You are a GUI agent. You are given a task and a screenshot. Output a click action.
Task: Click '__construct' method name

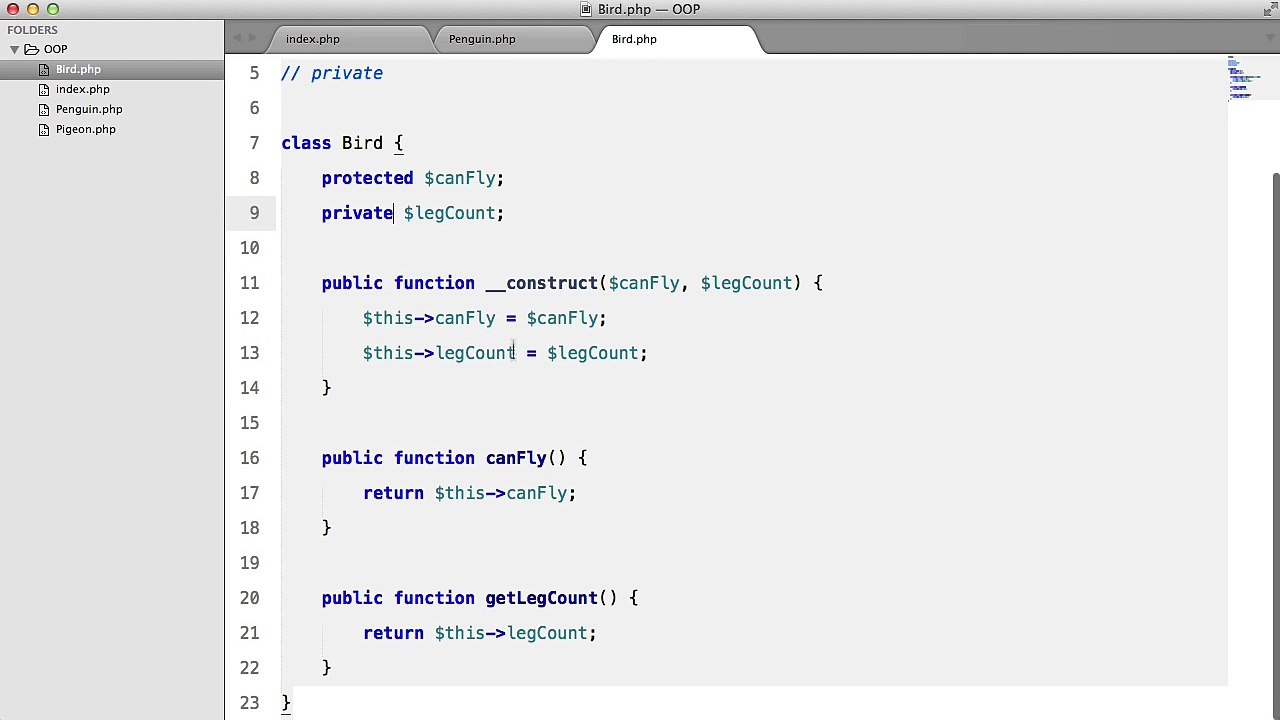pyautogui.click(x=541, y=283)
